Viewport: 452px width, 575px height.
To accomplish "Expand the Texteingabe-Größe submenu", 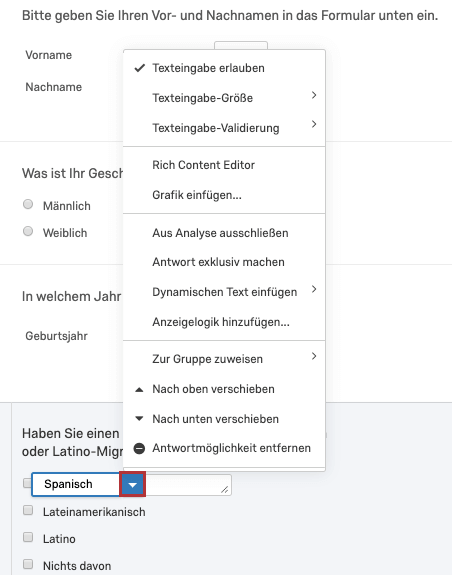I will point(314,95).
